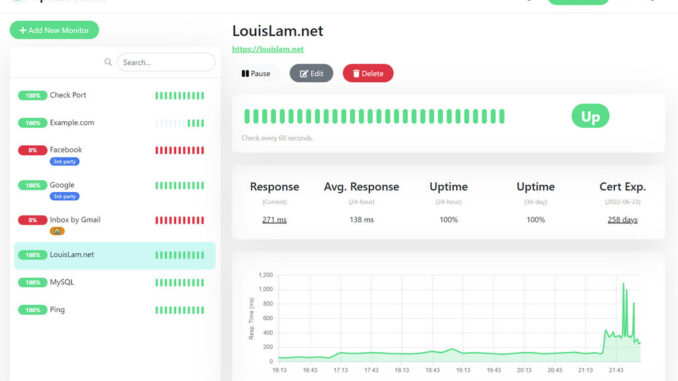This screenshot has height=381, width=678.
Task: Click the response time chart spike
Action: click(623, 309)
